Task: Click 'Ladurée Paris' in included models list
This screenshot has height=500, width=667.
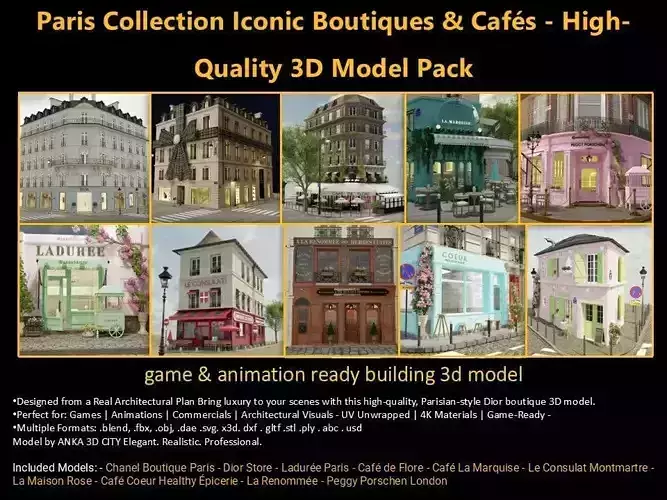Action: [315, 468]
